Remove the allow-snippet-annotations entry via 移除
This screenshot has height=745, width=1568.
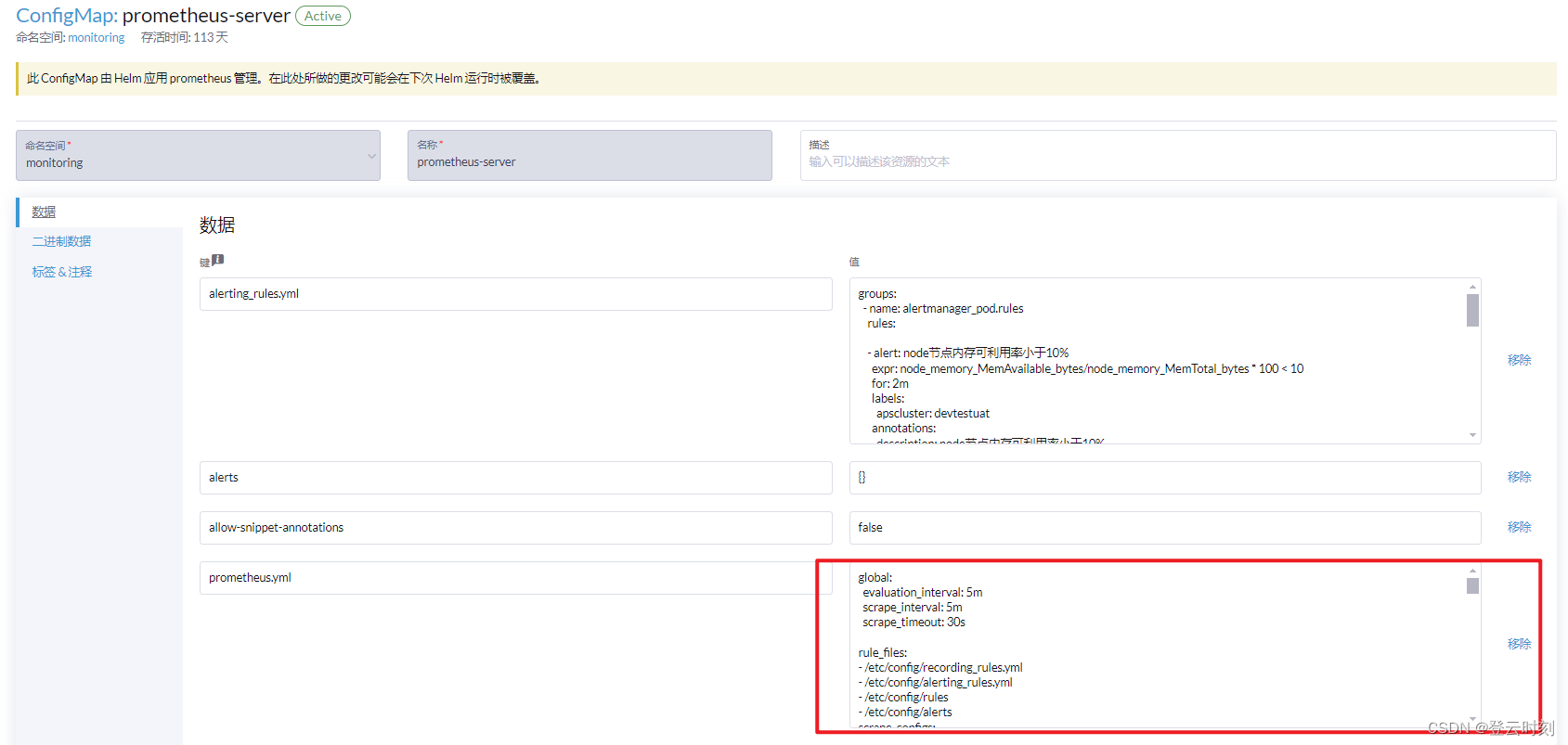coord(1520,527)
